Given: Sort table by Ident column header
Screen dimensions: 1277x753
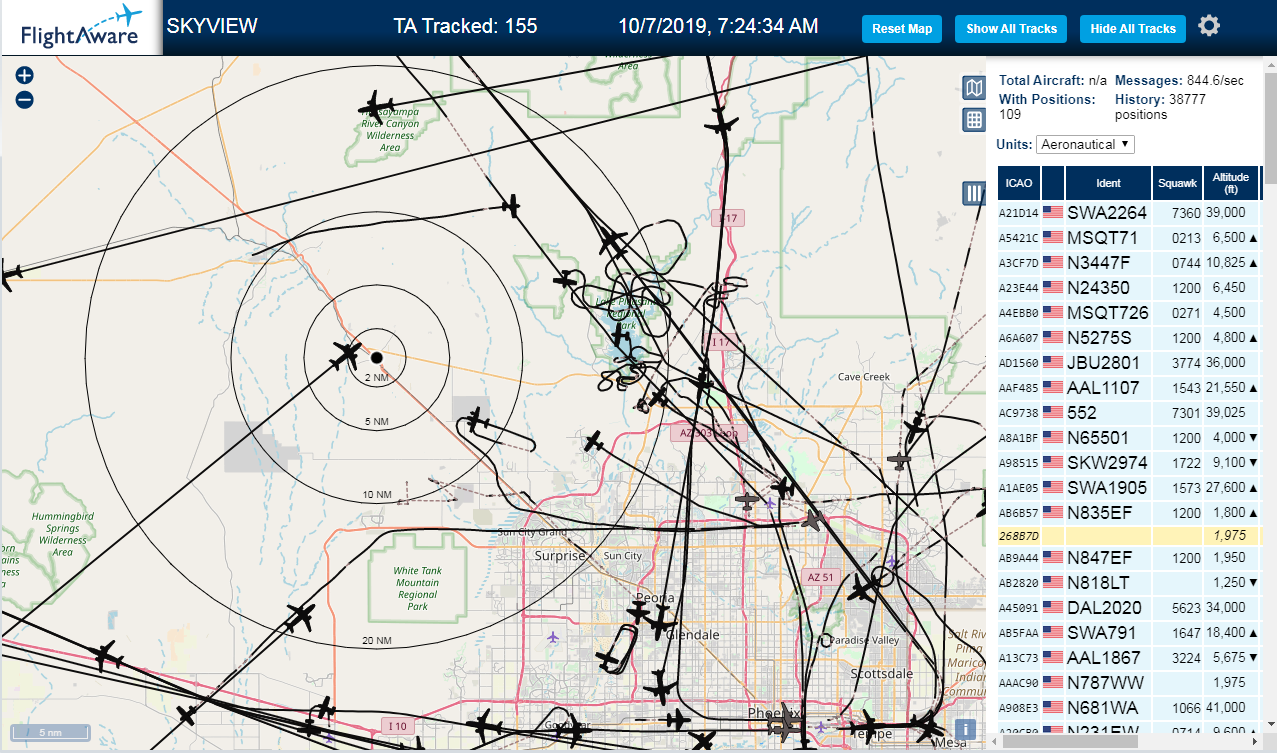Looking at the screenshot, I should (x=1109, y=183).
